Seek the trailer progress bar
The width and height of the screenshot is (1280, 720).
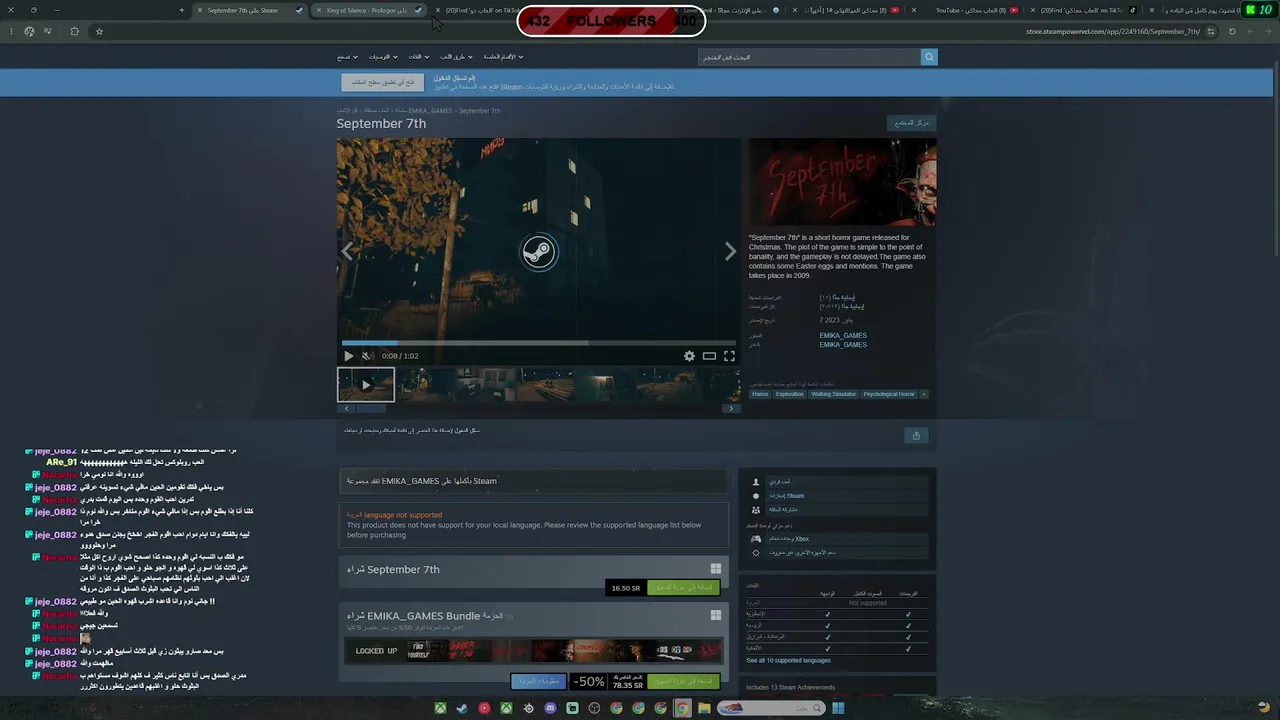pyautogui.click(x=539, y=343)
